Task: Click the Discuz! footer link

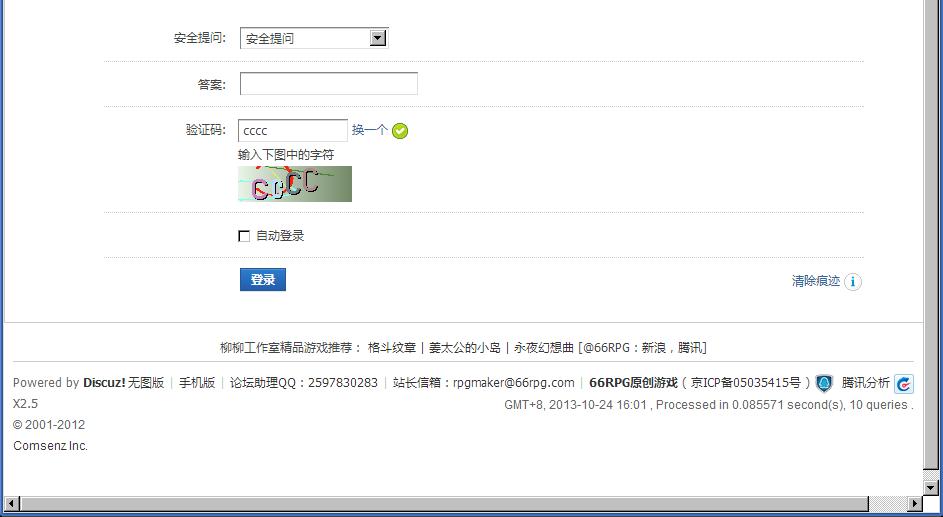Action: (104, 382)
